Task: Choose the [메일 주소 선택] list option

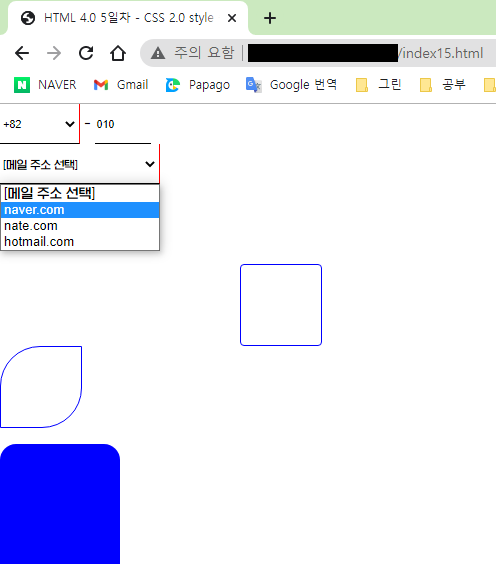Action: [80, 193]
